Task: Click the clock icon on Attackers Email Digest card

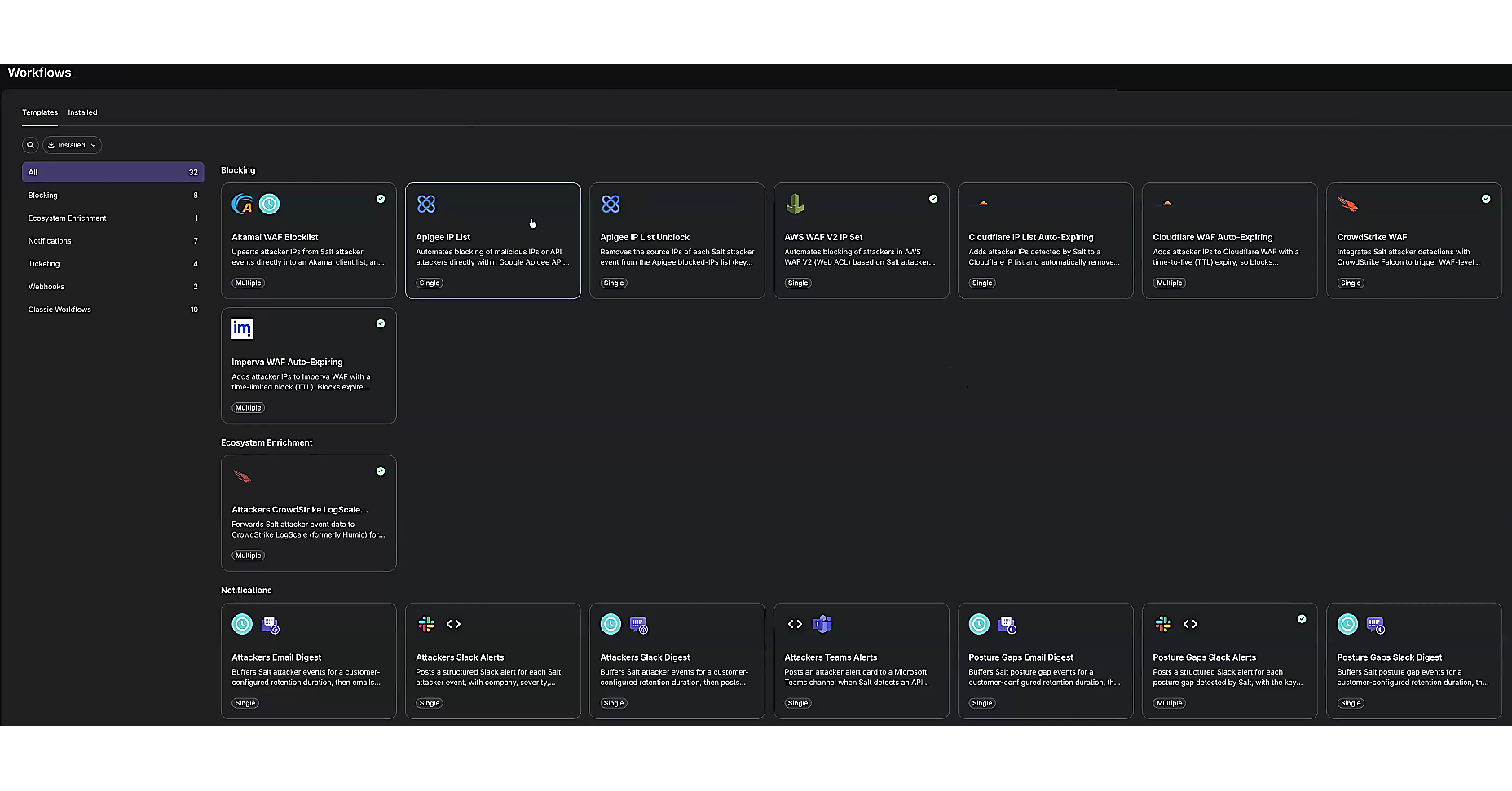Action: (x=242, y=624)
